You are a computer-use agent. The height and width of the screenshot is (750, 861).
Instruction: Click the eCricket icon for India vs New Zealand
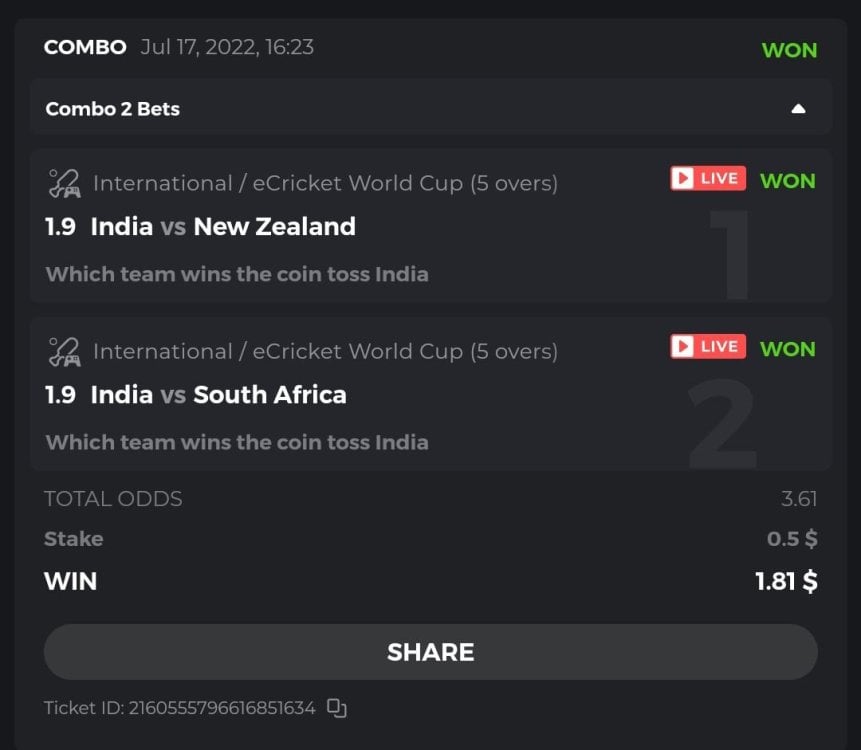(x=64, y=184)
